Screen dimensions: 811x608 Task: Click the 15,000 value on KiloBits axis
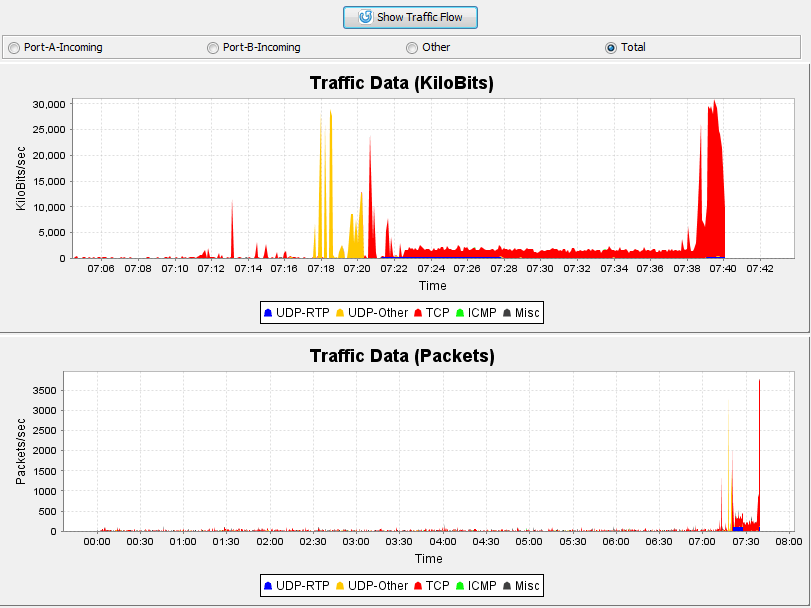(x=49, y=181)
